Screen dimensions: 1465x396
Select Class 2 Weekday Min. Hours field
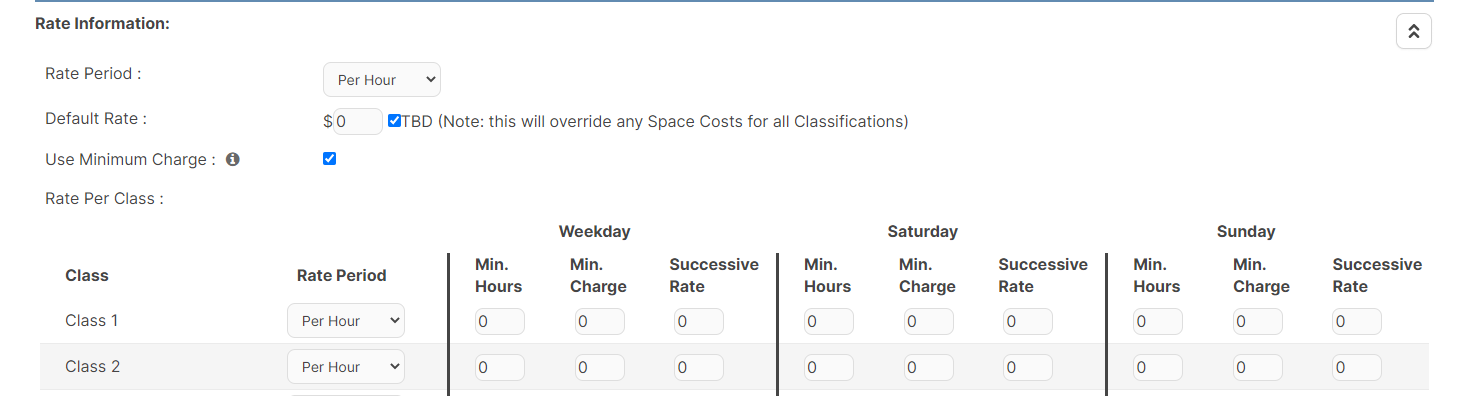pyautogui.click(x=500, y=367)
